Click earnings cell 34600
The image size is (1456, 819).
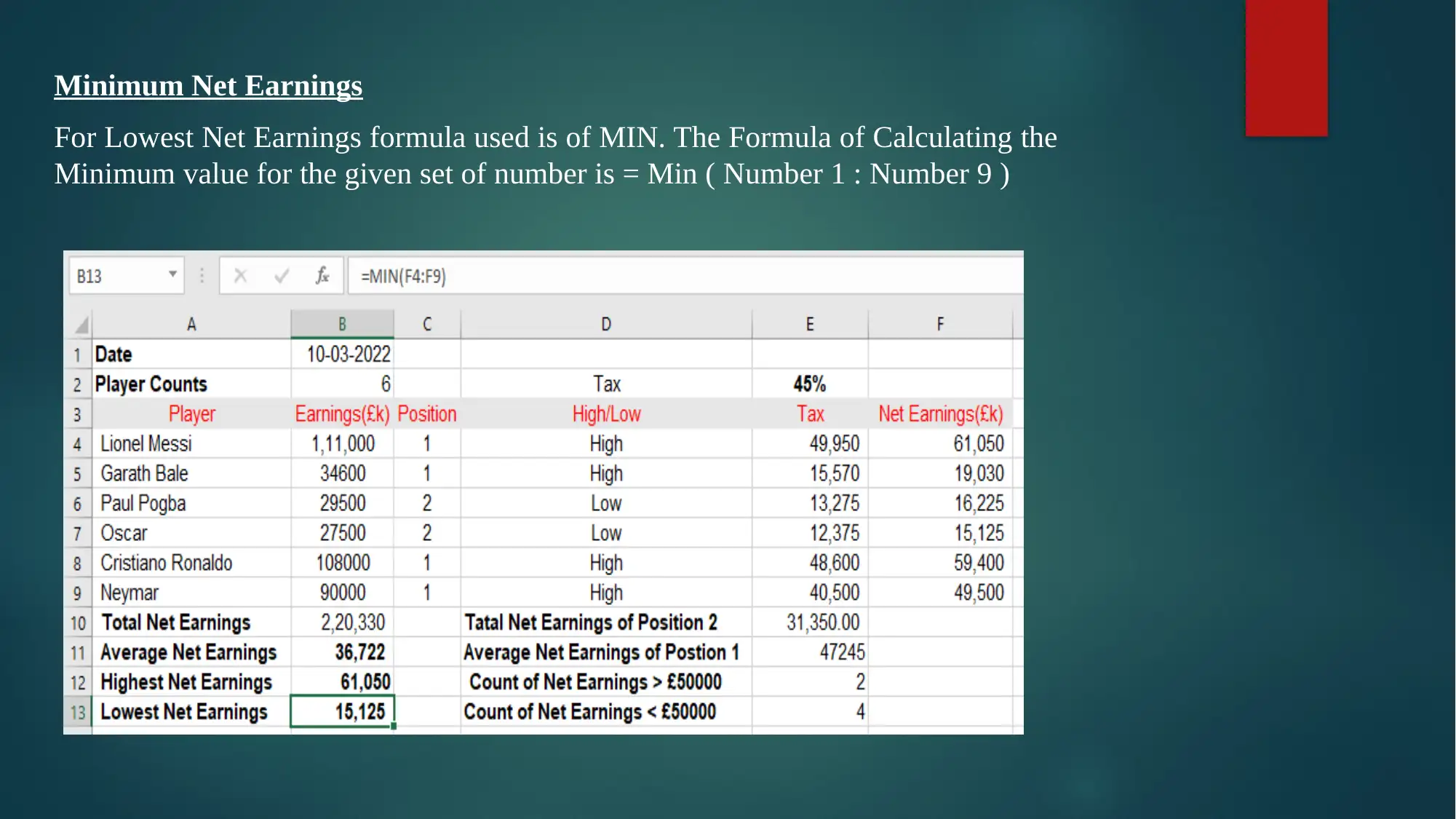pyautogui.click(x=342, y=474)
